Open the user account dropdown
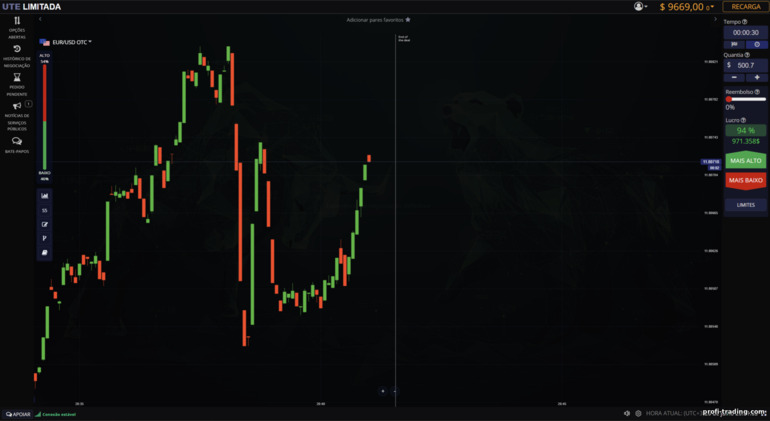Image resolution: width=770 pixels, height=421 pixels. tap(640, 6)
